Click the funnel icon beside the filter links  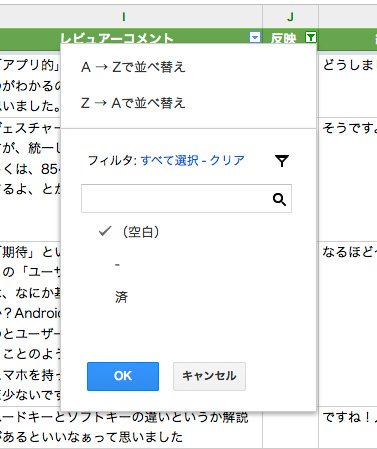coord(282,161)
